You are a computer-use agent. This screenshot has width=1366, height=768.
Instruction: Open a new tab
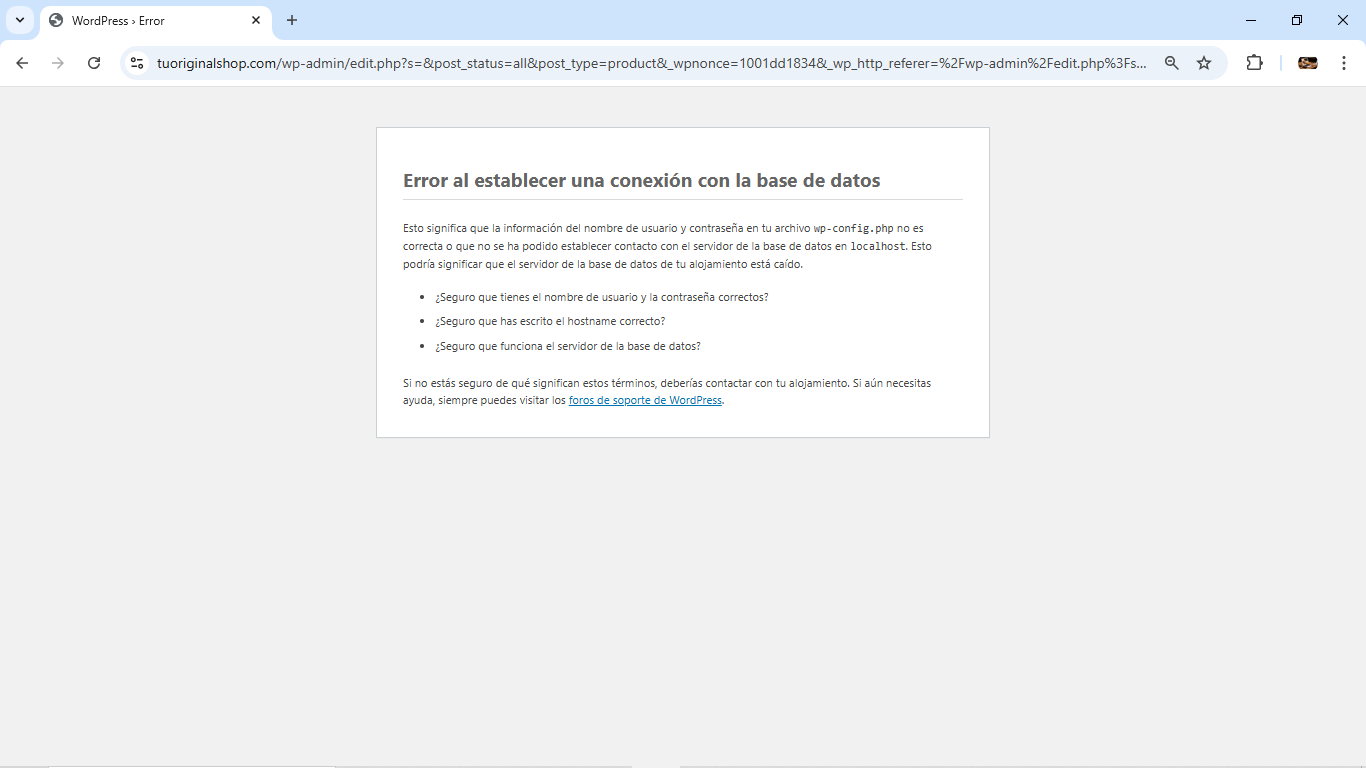tap(292, 20)
